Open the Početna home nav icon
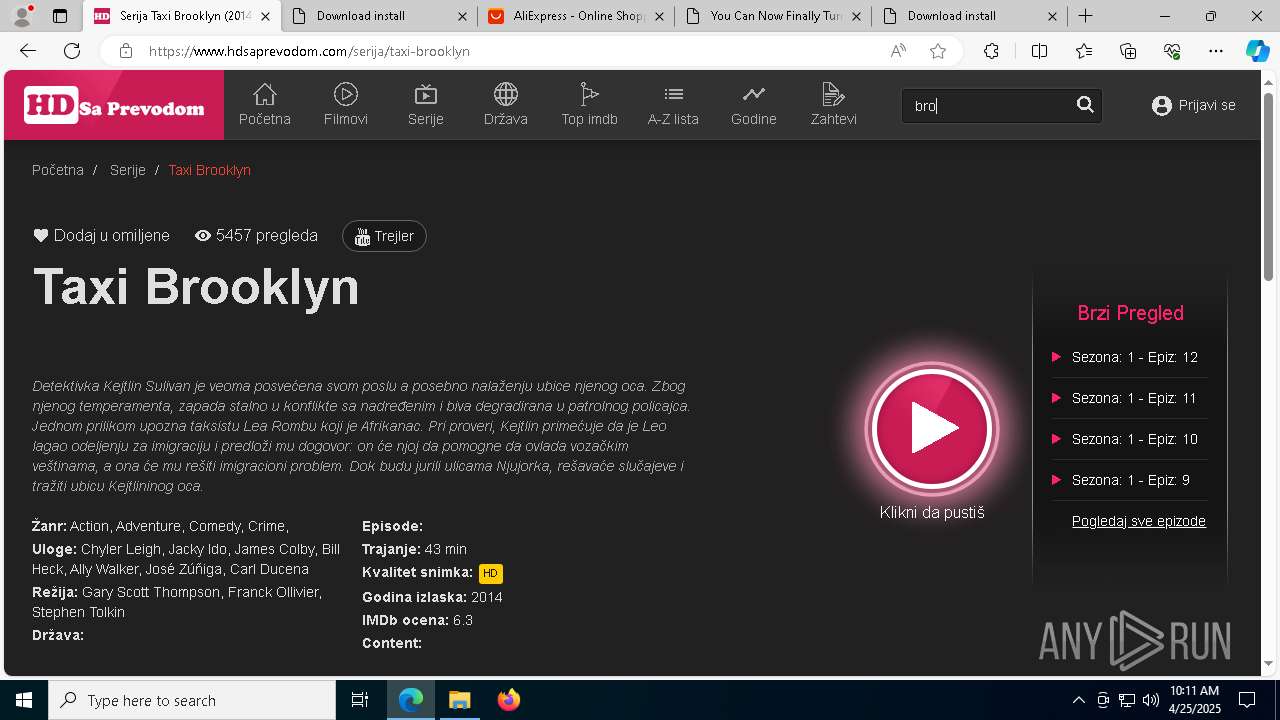This screenshot has height=720, width=1280. click(x=264, y=105)
